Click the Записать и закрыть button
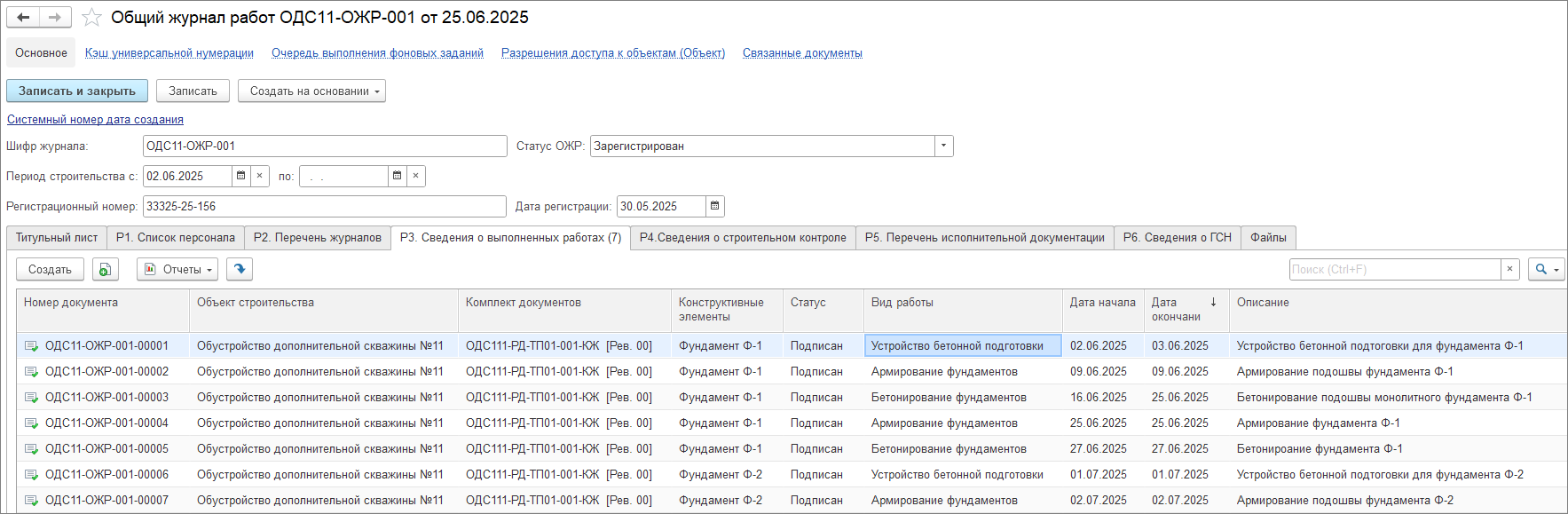1568x514 pixels. pos(77,91)
